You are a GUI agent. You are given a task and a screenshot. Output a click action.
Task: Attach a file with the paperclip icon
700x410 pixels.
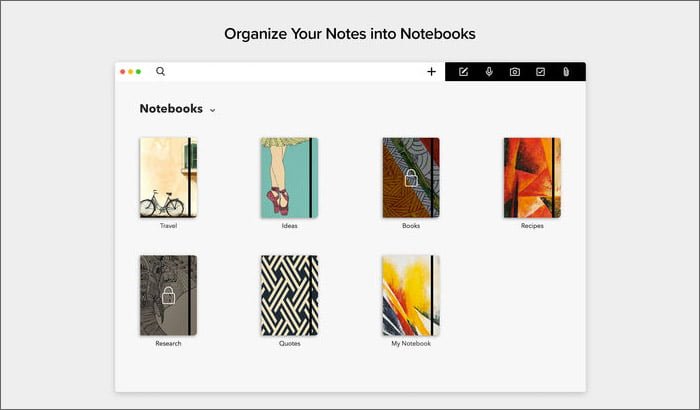coord(566,71)
